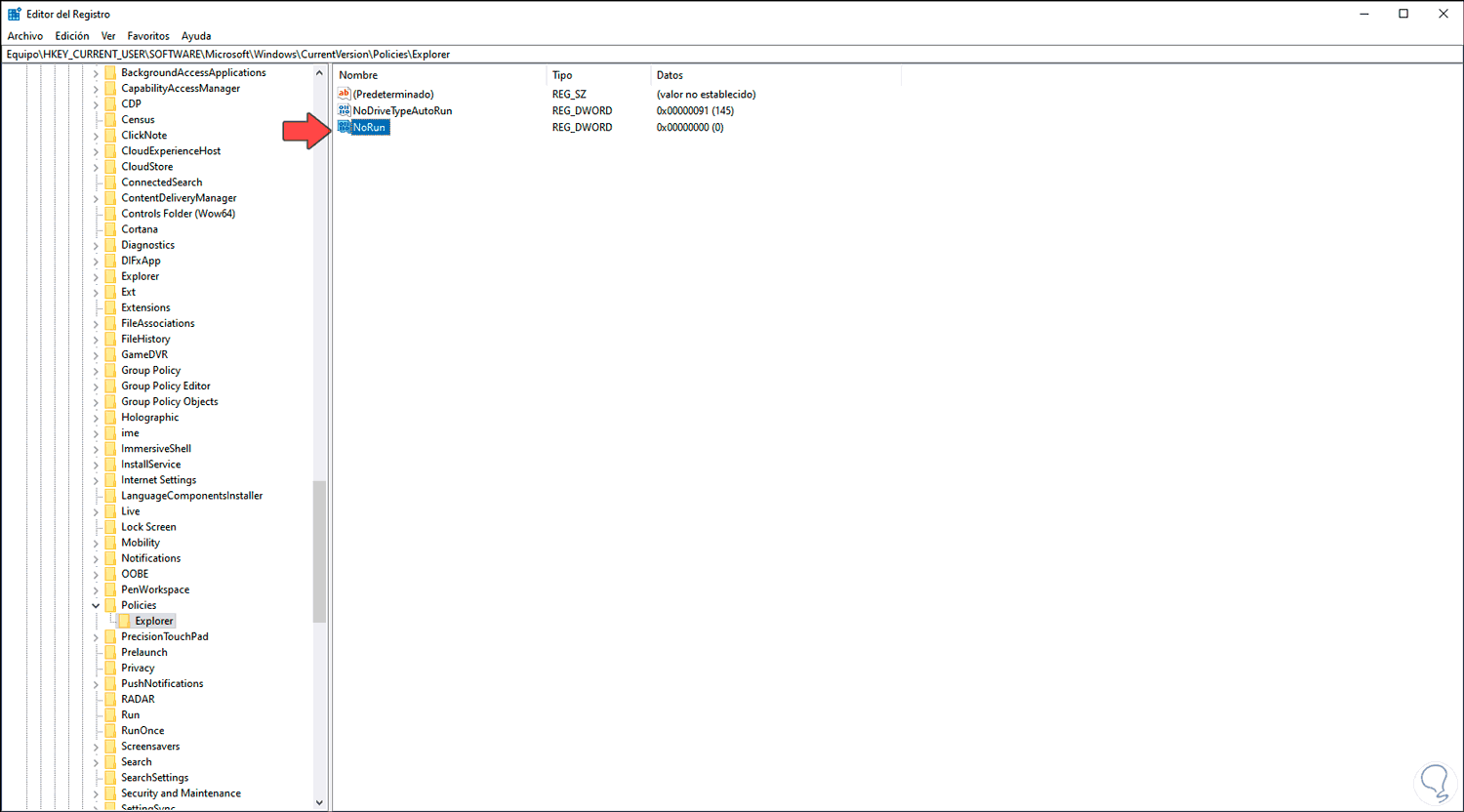Open the Ver menu

[x=108, y=36]
